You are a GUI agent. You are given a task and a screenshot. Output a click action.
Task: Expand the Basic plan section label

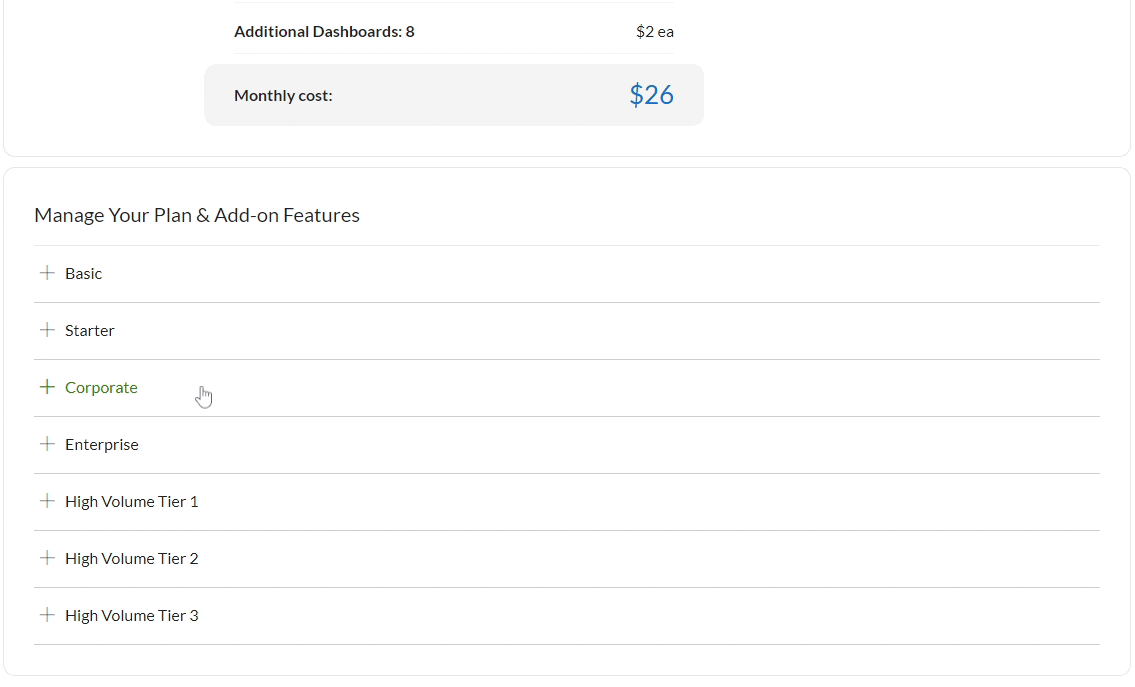(84, 273)
